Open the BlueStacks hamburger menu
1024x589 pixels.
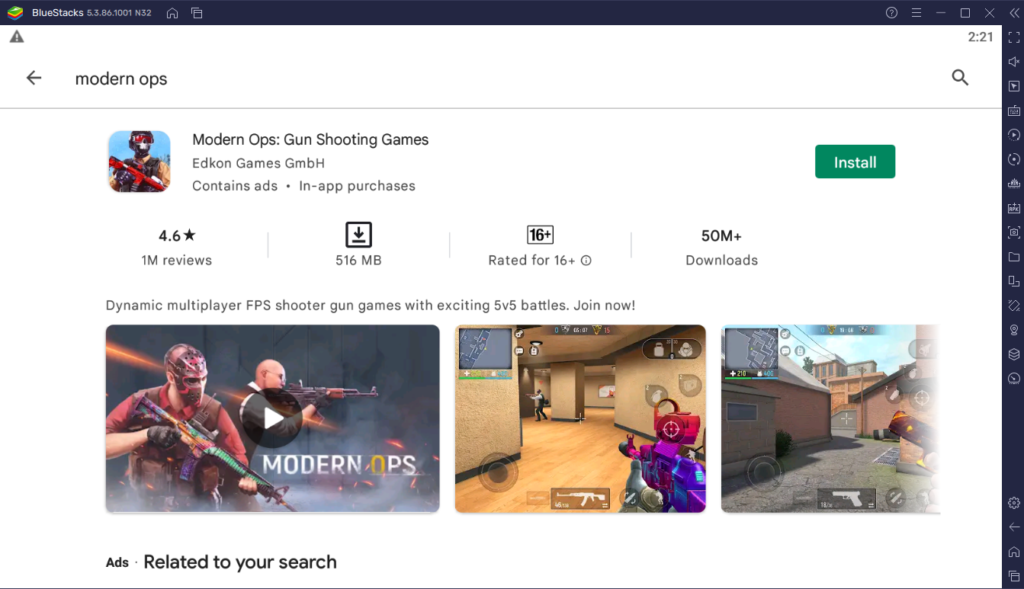pos(916,13)
